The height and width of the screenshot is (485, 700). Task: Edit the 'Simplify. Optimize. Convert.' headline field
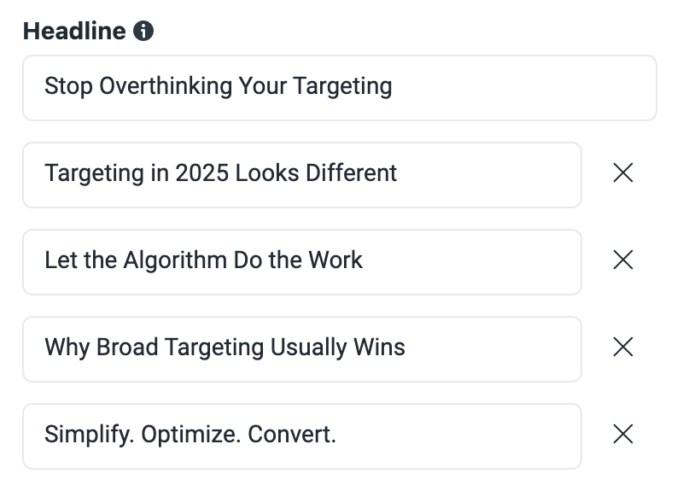pyautogui.click(x=302, y=436)
